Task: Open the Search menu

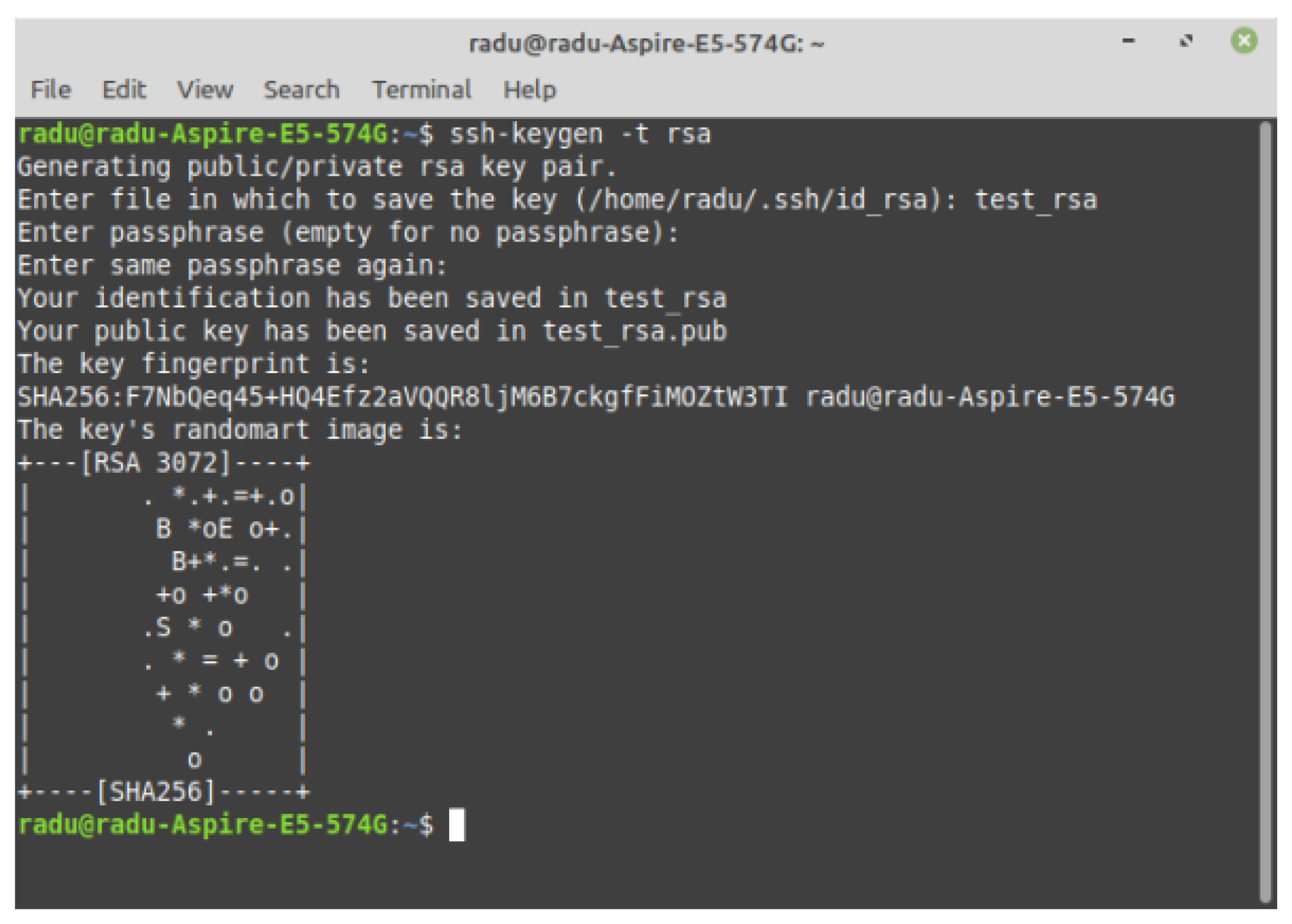Action: tap(301, 90)
